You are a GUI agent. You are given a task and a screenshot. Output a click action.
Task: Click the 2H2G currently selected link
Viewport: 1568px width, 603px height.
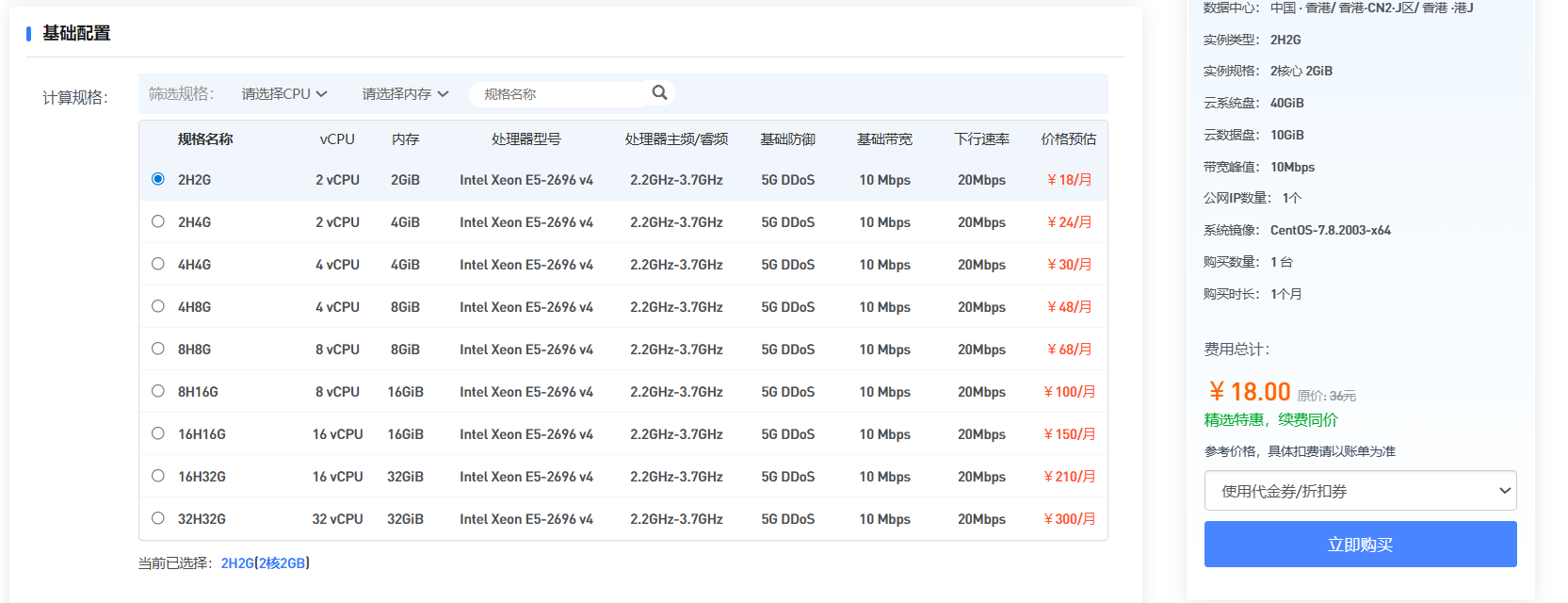pyautogui.click(x=237, y=563)
